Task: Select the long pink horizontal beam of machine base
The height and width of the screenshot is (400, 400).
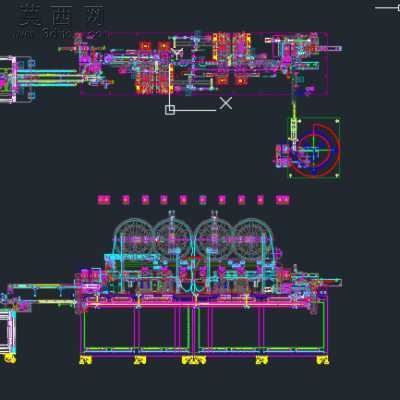Action: (x=197, y=304)
